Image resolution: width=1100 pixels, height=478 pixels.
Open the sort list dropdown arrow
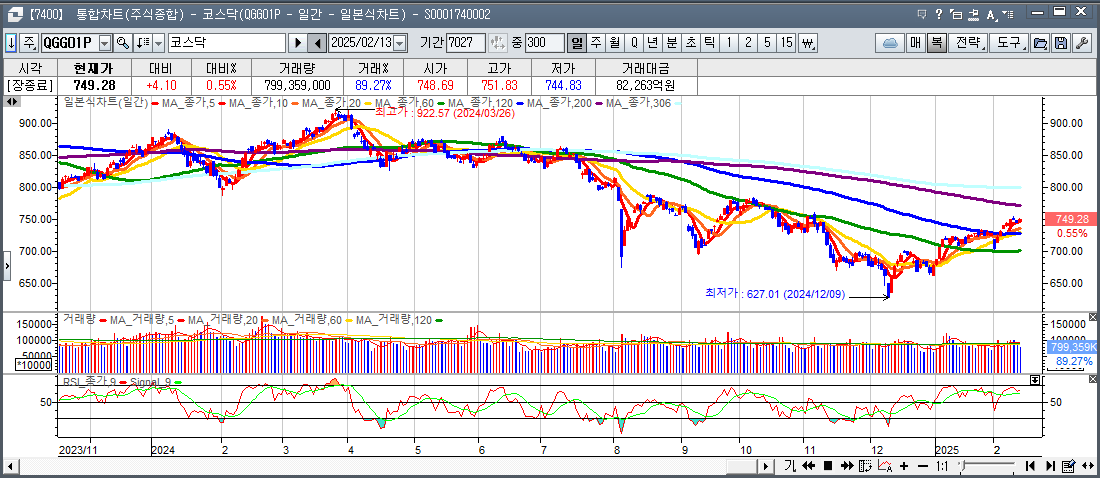(158, 43)
